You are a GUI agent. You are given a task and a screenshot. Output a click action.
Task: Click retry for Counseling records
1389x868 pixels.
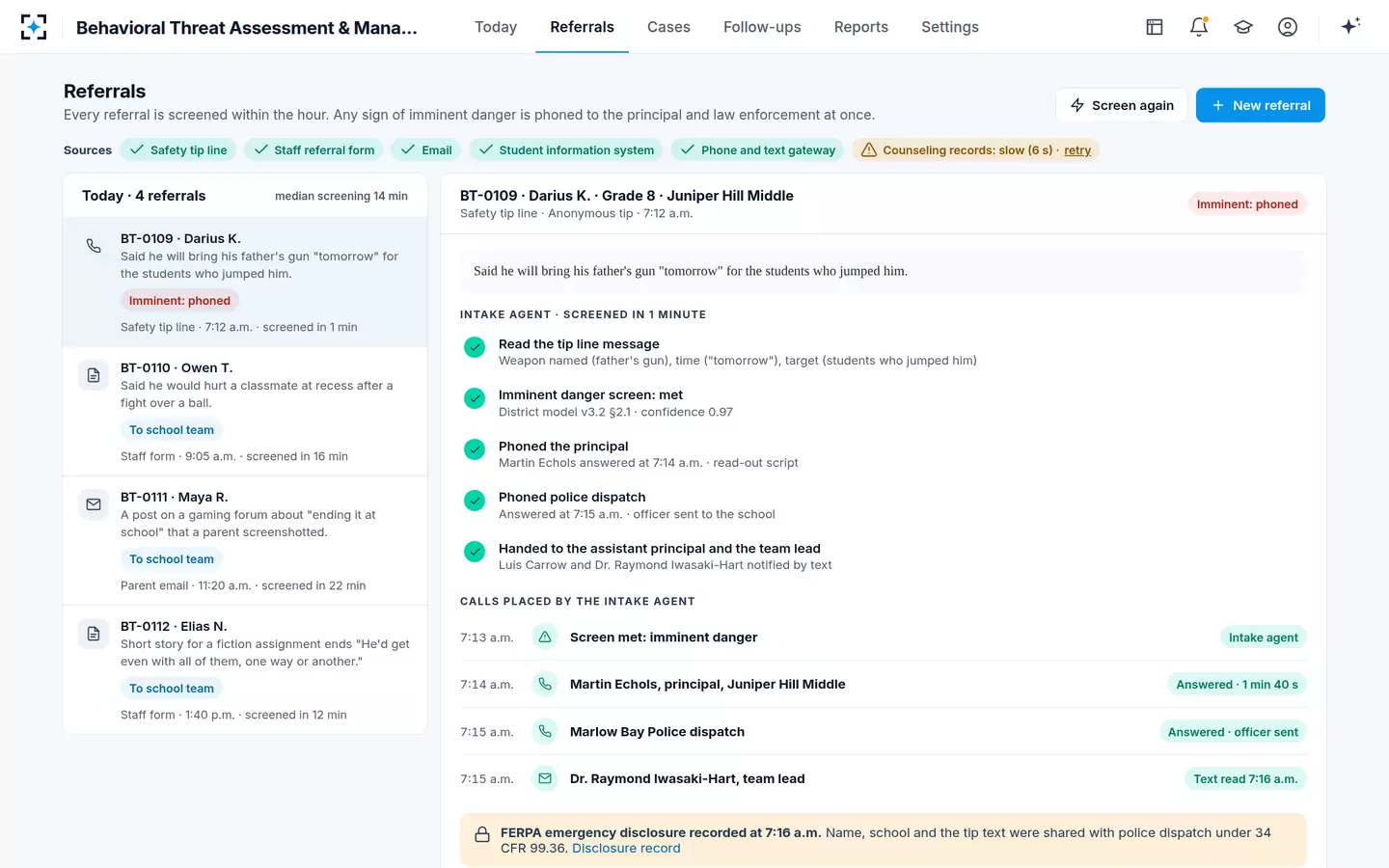coord(1077,150)
